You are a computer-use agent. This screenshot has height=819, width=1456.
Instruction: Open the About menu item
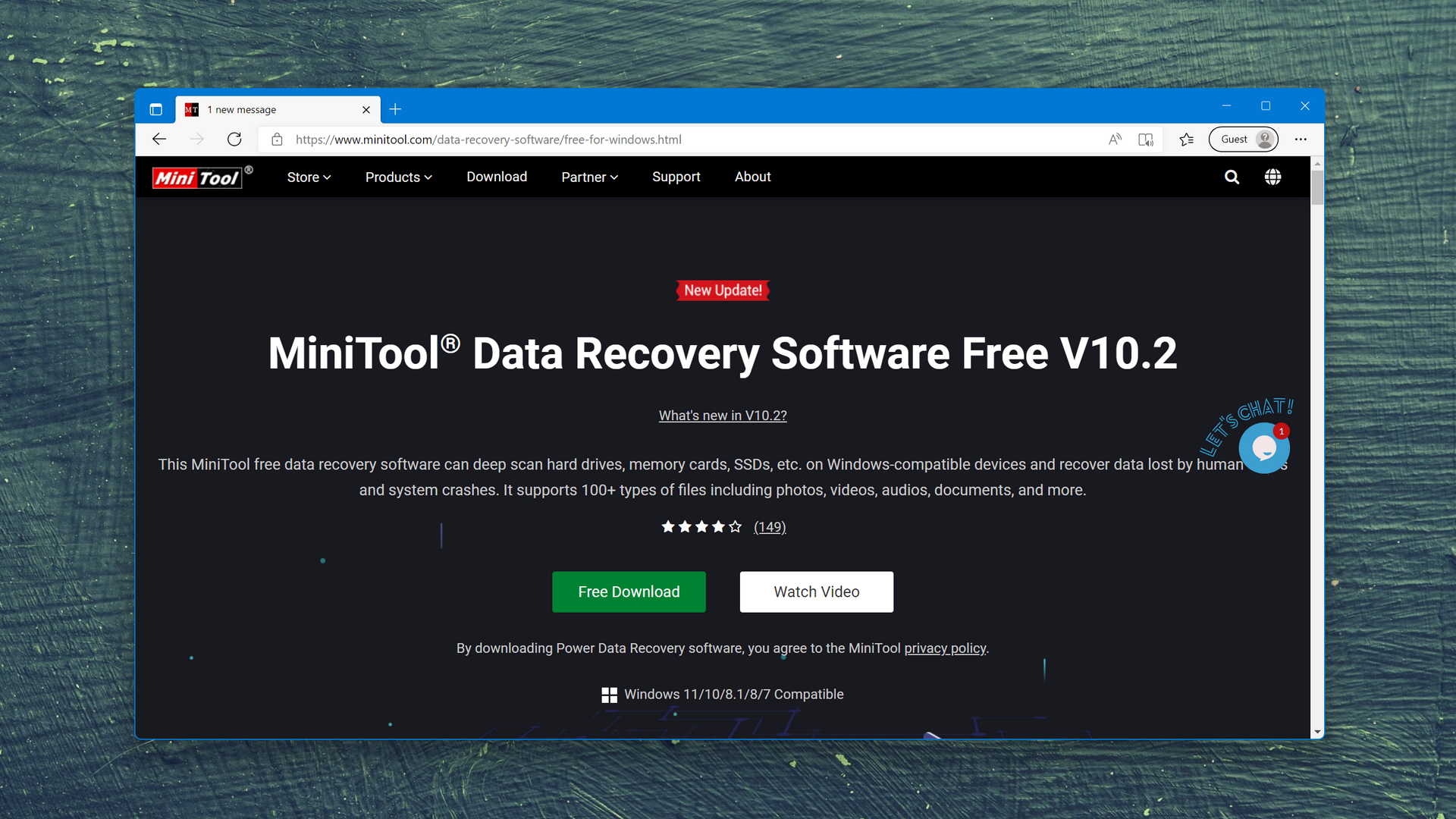752,177
